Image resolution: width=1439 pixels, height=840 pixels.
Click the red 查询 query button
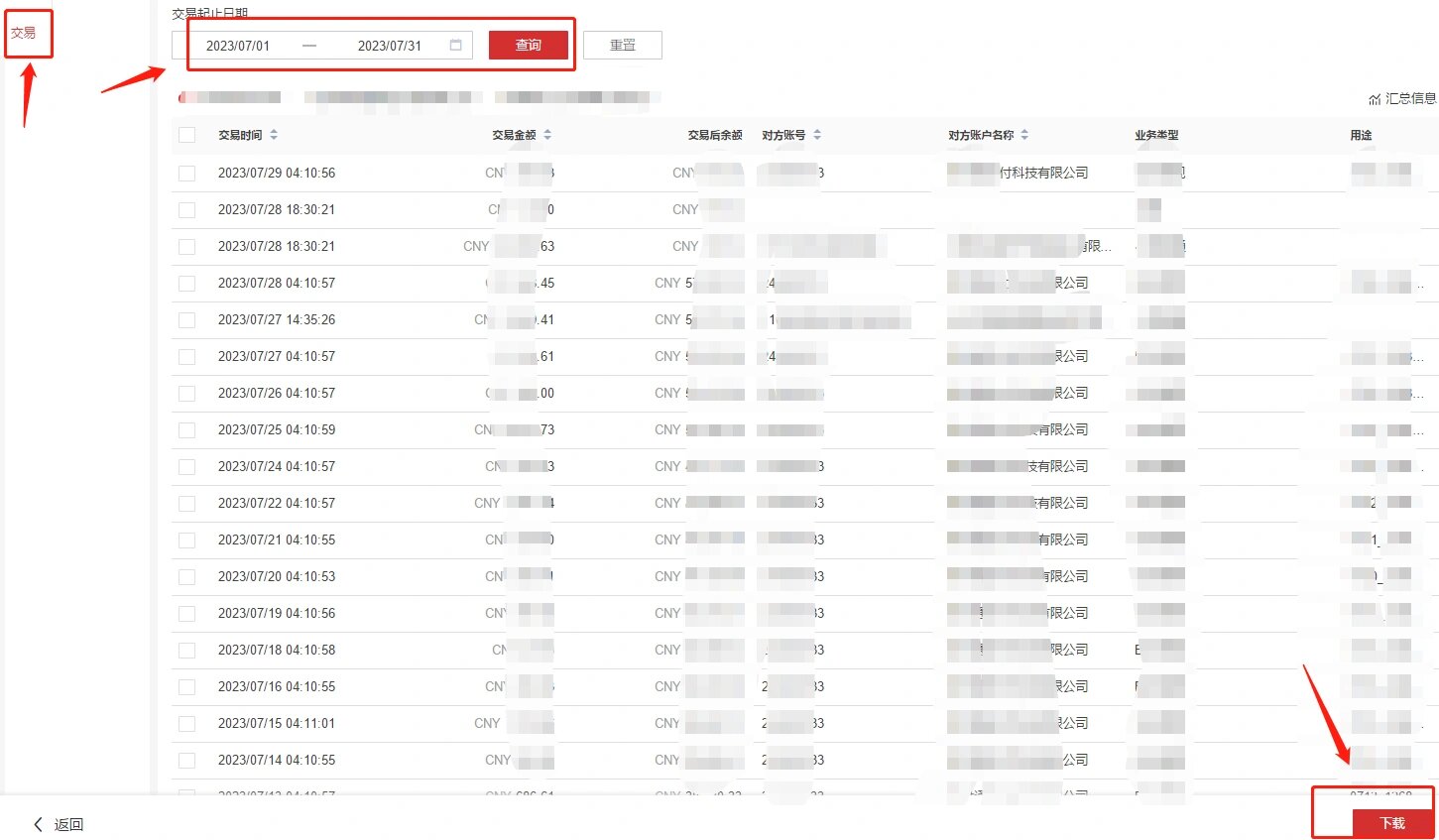click(528, 45)
